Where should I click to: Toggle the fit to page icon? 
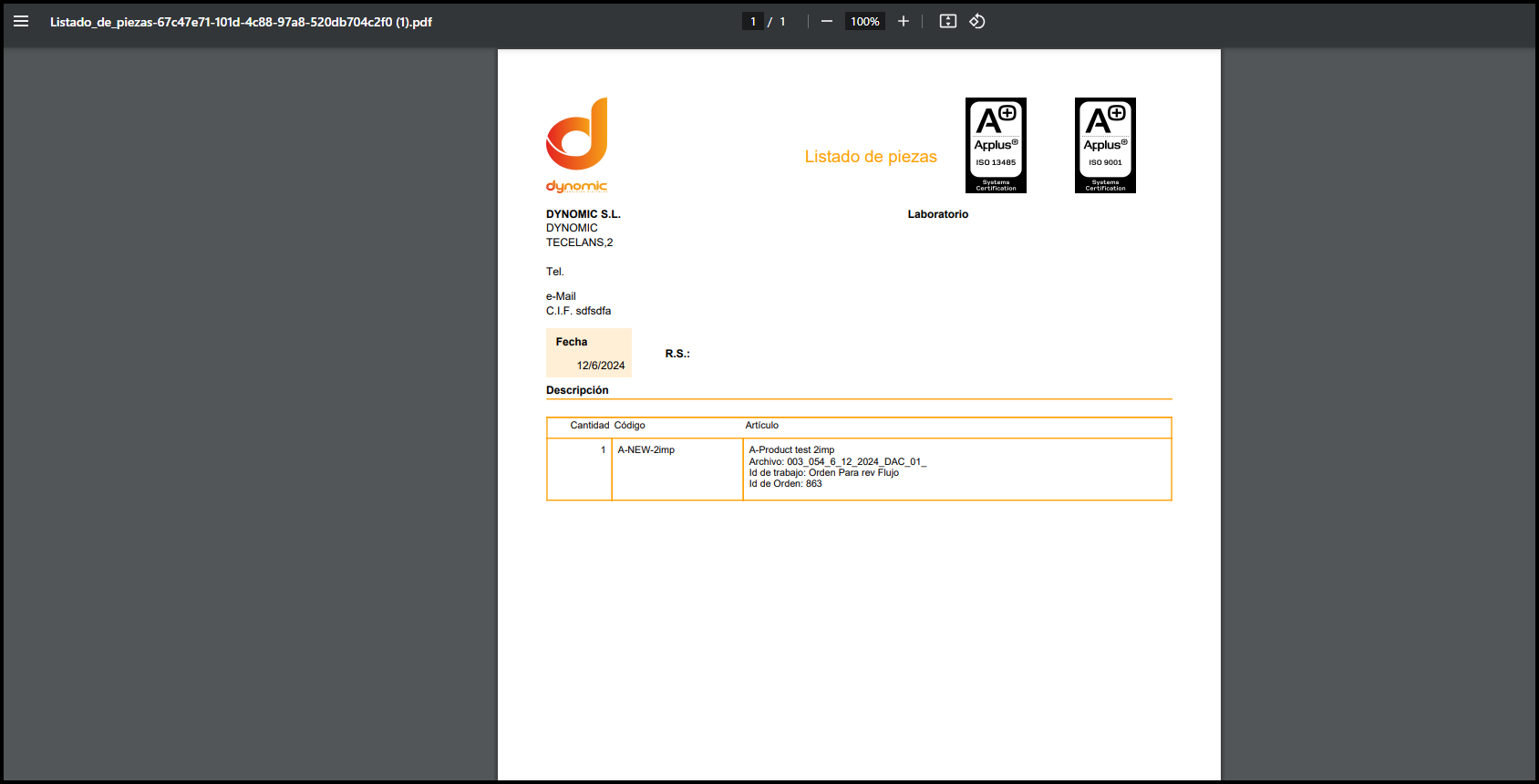pyautogui.click(x=948, y=21)
